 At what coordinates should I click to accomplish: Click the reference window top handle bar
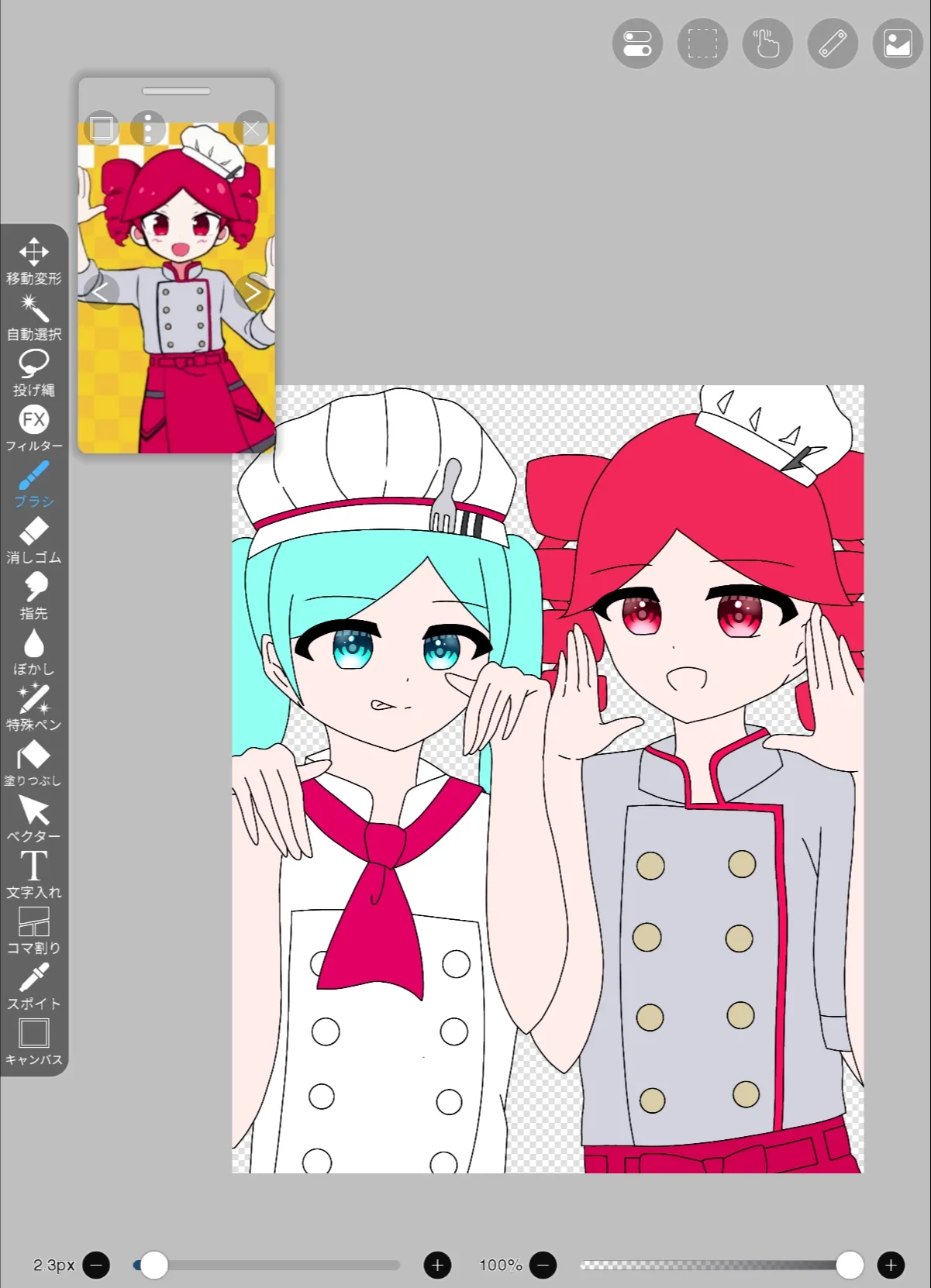[176, 91]
